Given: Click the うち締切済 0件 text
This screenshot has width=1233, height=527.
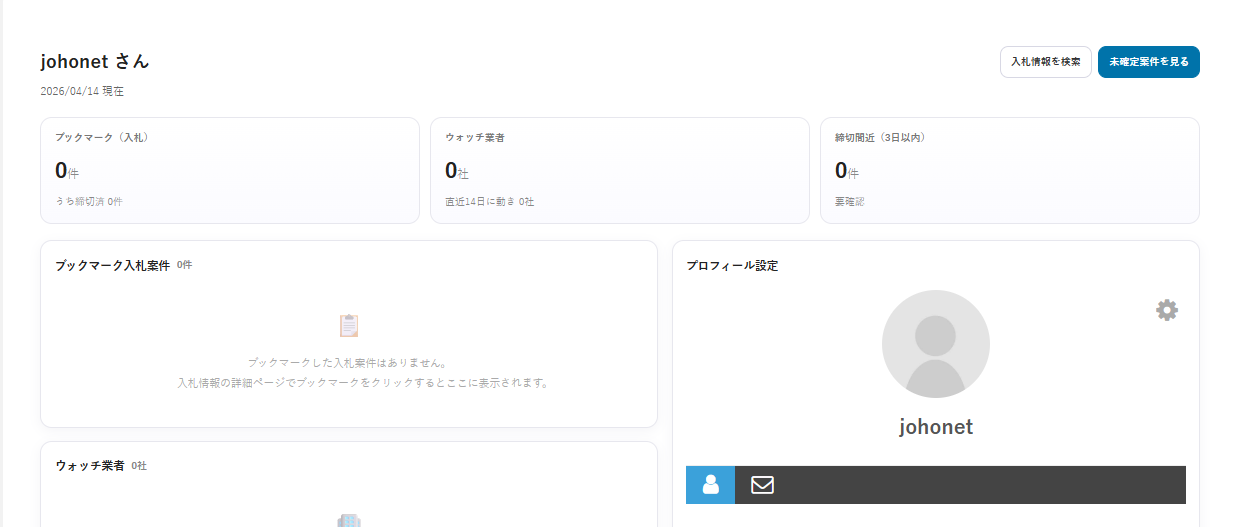Looking at the screenshot, I should (88, 201).
